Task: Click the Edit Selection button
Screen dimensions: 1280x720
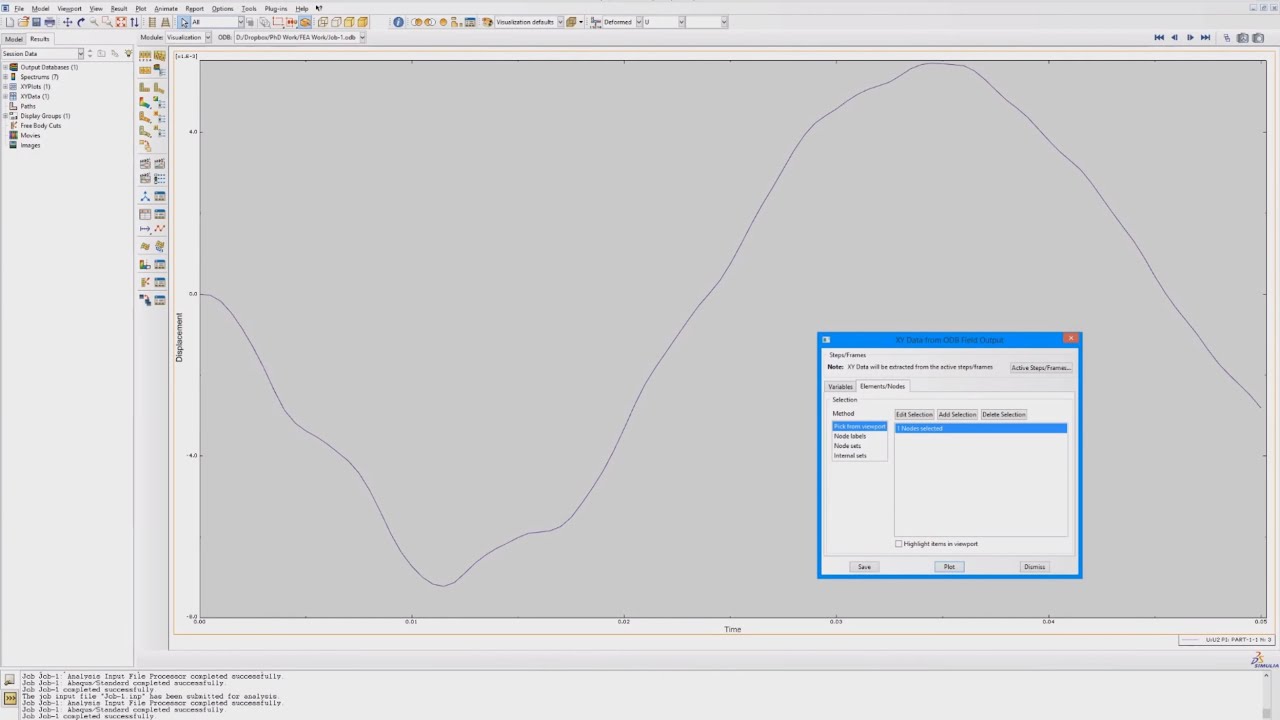Action: pos(914,414)
